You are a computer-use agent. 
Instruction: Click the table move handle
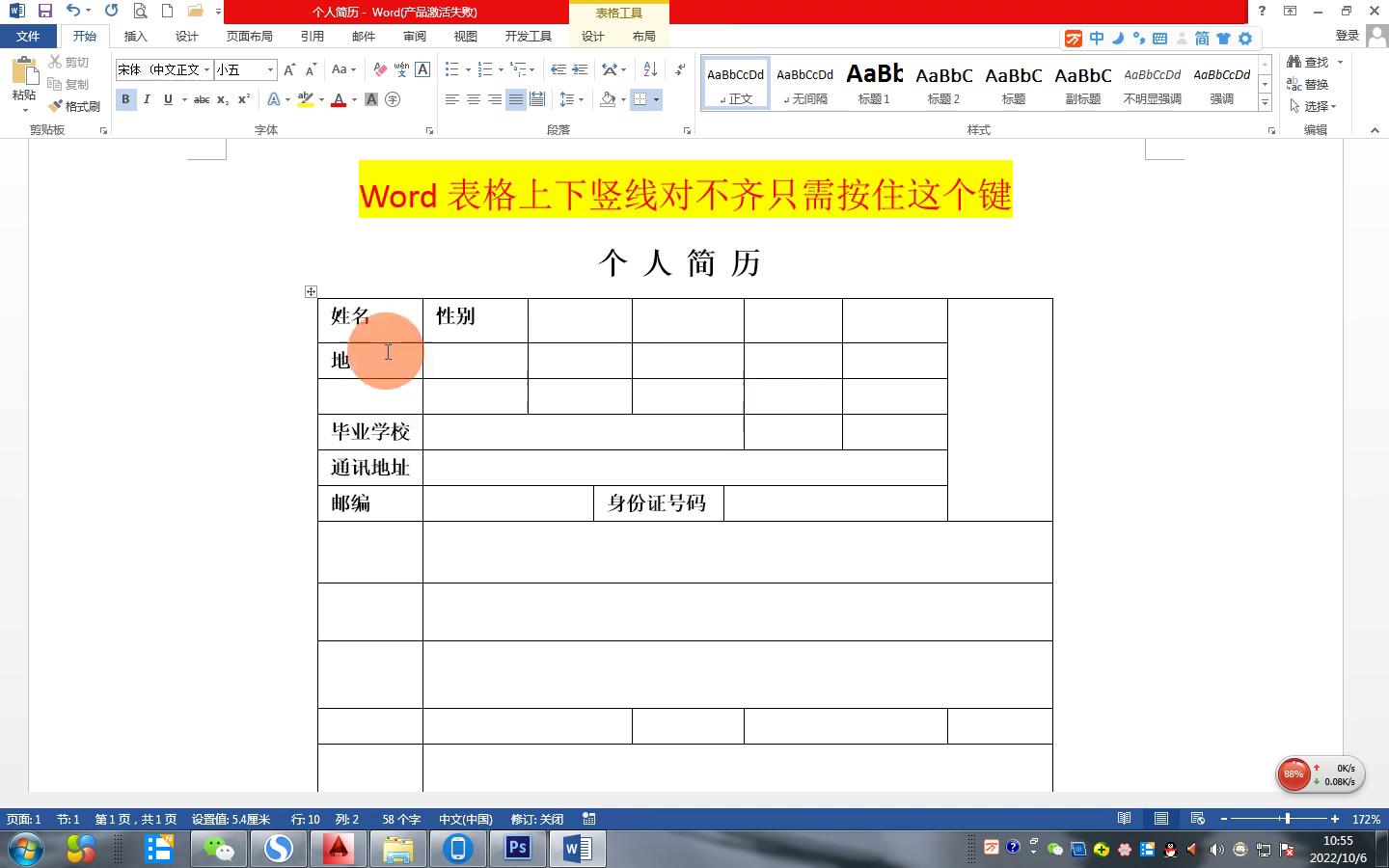click(311, 291)
